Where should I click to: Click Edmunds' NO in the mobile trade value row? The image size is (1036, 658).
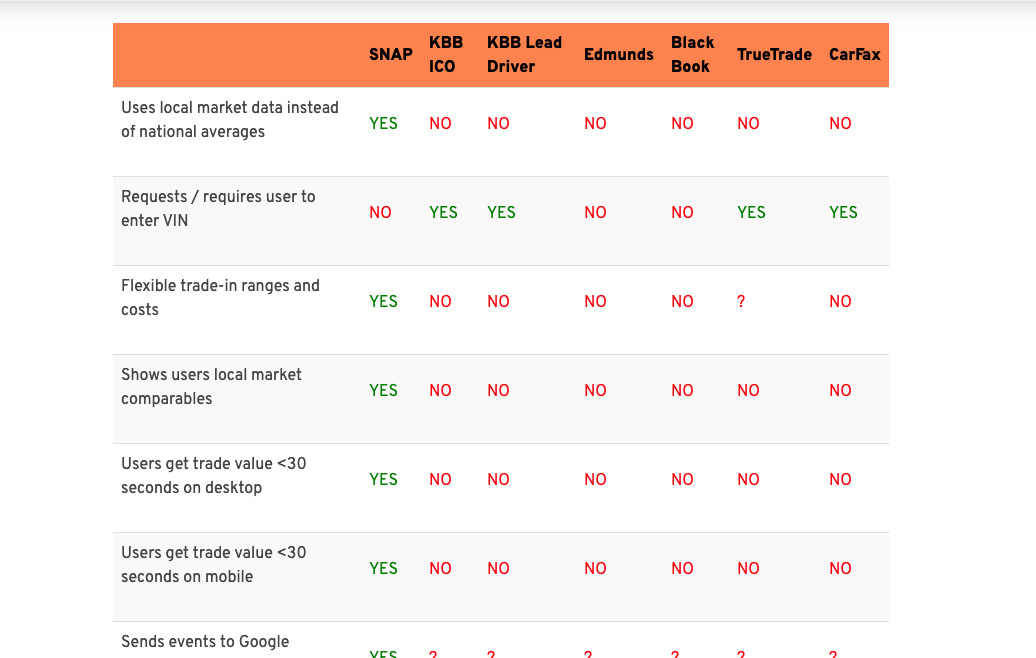tap(595, 568)
